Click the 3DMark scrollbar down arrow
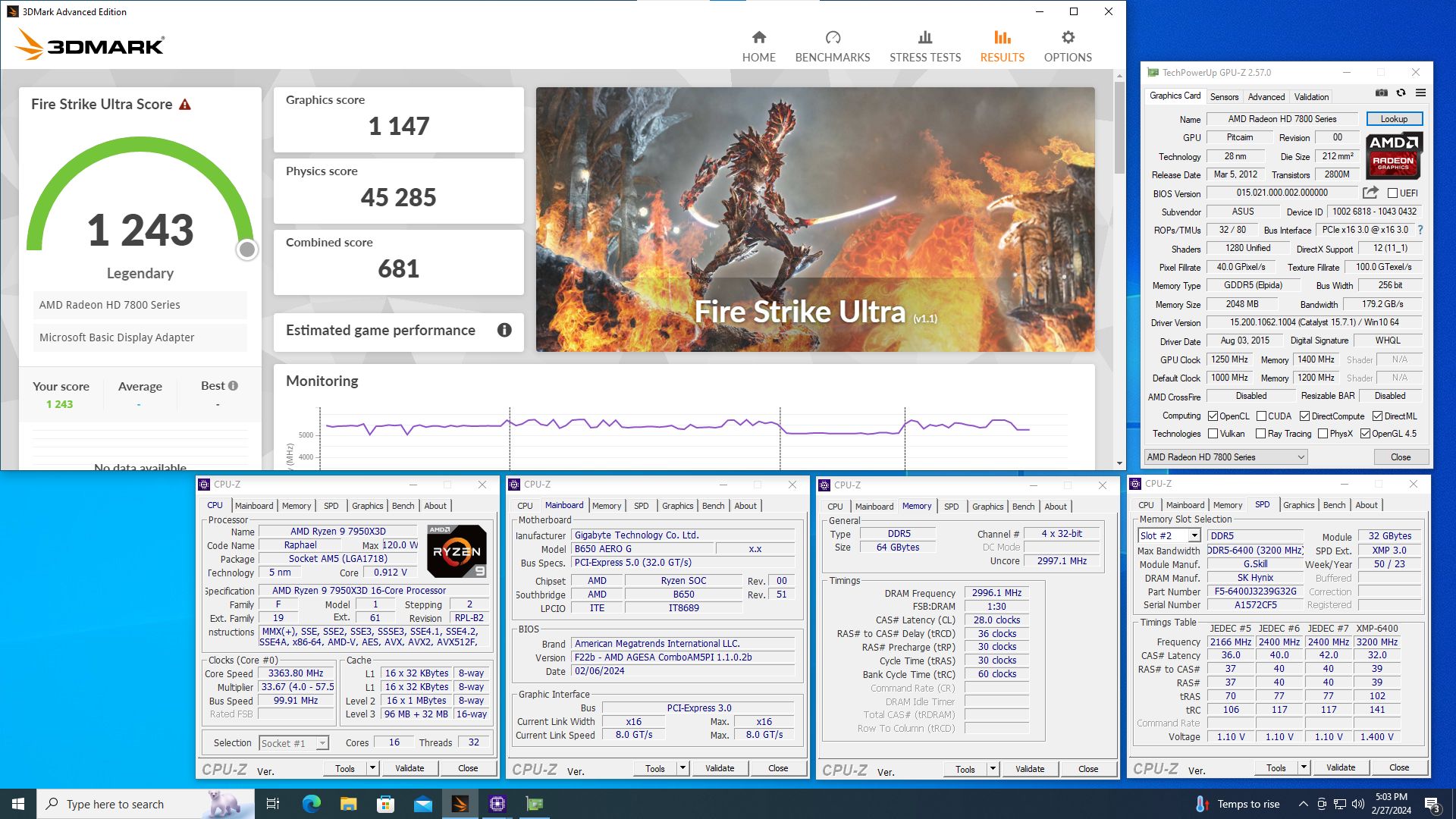1456x819 pixels. [1119, 463]
